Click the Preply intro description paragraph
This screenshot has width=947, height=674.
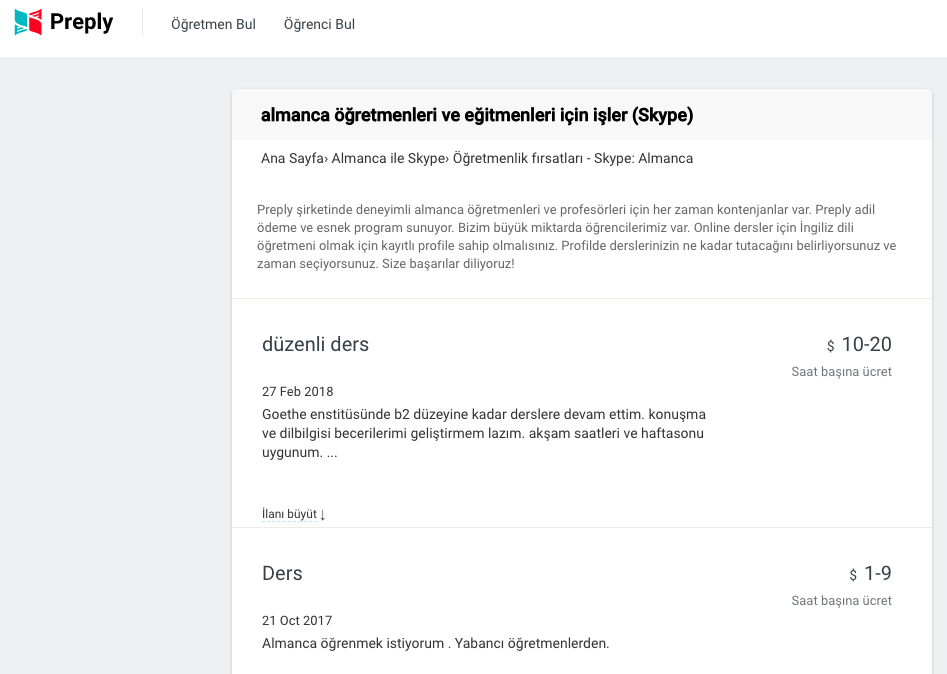576,238
